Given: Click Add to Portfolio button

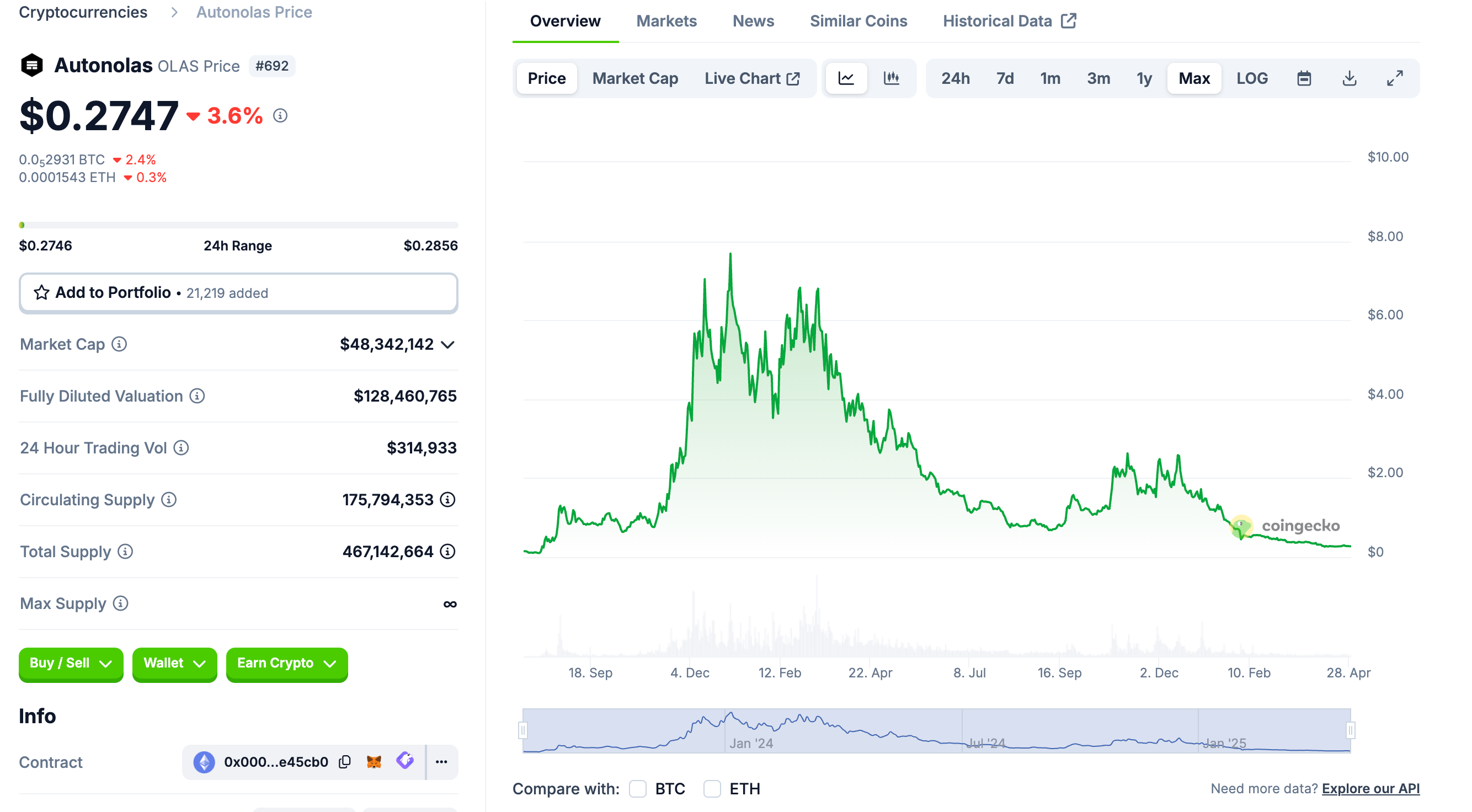Looking at the screenshot, I should (238, 293).
